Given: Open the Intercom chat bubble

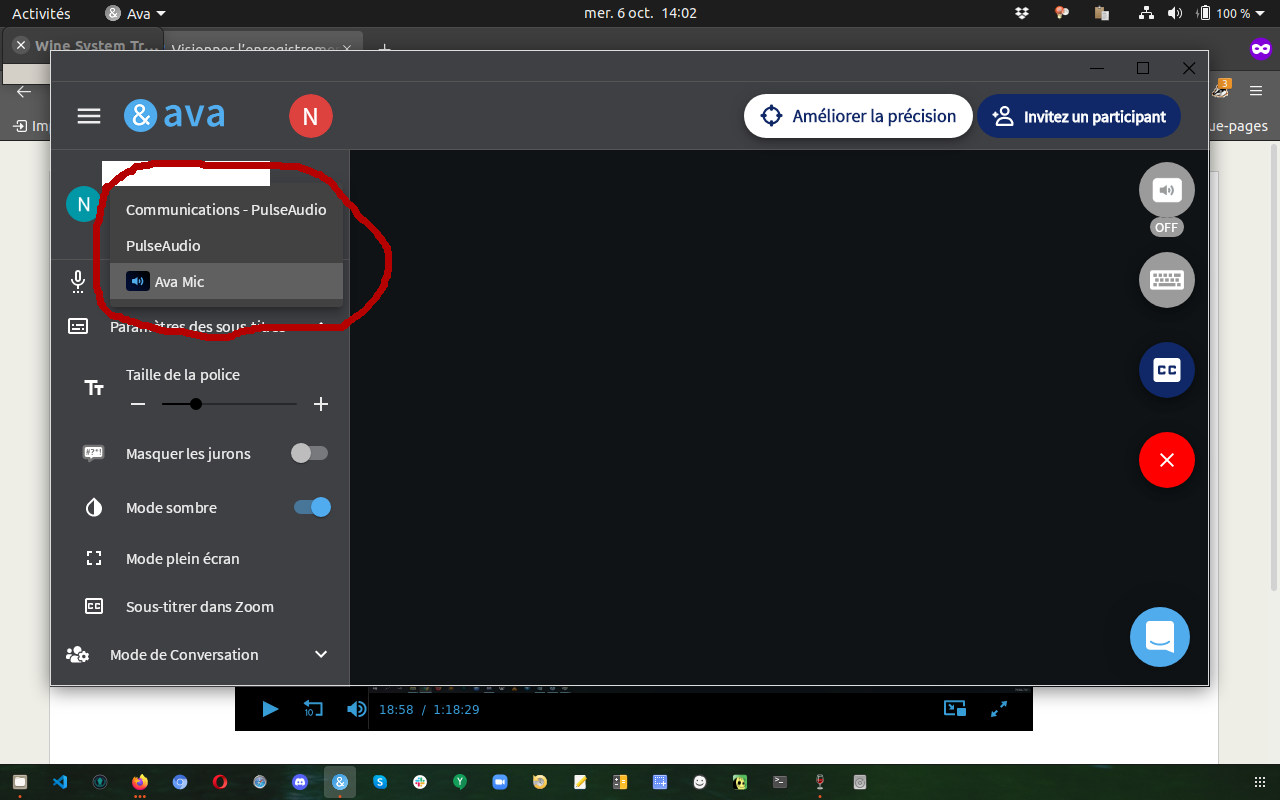Looking at the screenshot, I should 1160,637.
